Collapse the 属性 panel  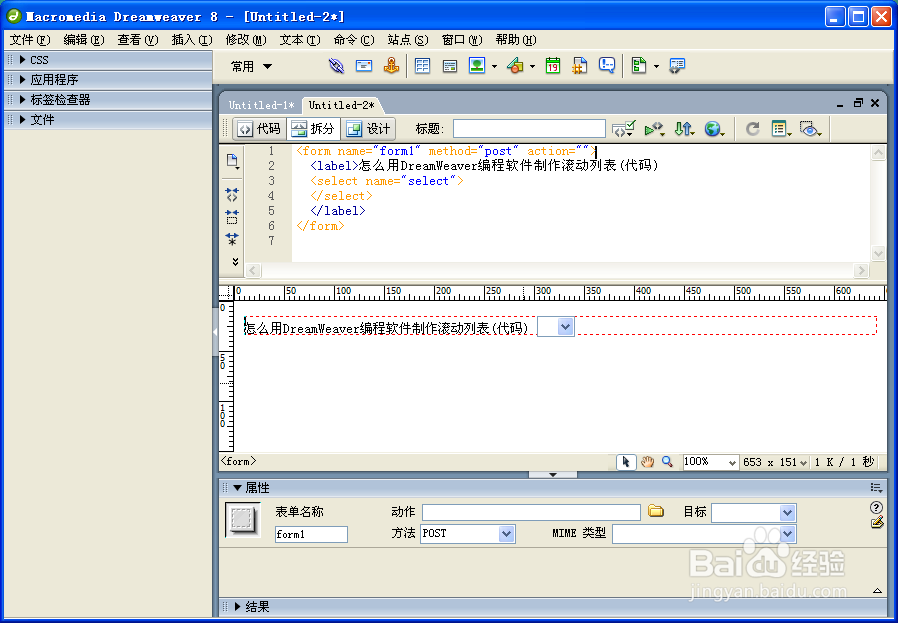coord(238,488)
